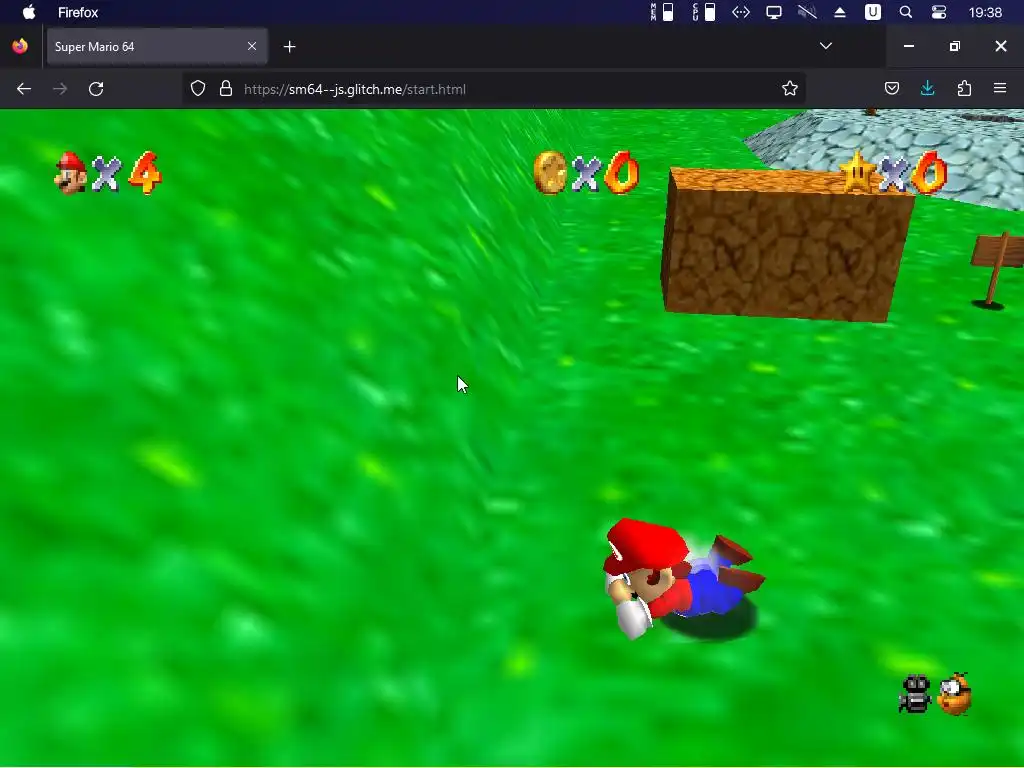Click the muted sound icon in the menu bar
1024x768 pixels.
[x=807, y=12]
